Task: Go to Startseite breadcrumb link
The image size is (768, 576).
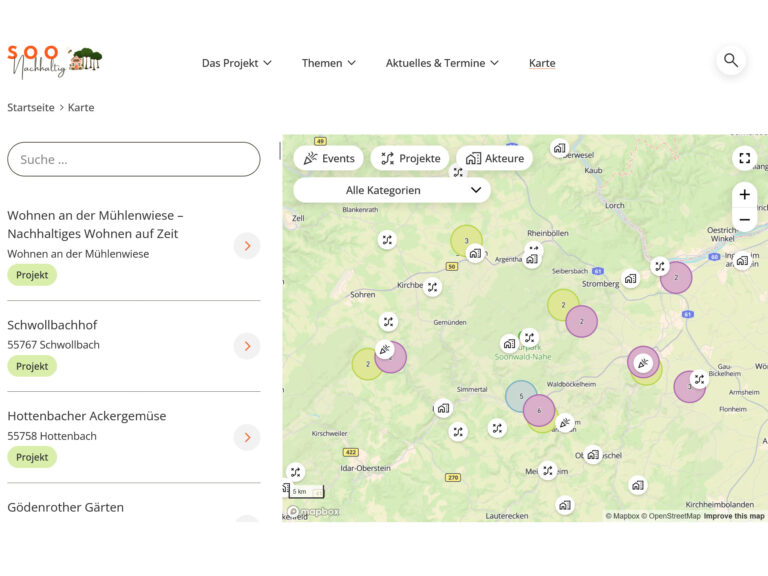Action: click(x=31, y=107)
